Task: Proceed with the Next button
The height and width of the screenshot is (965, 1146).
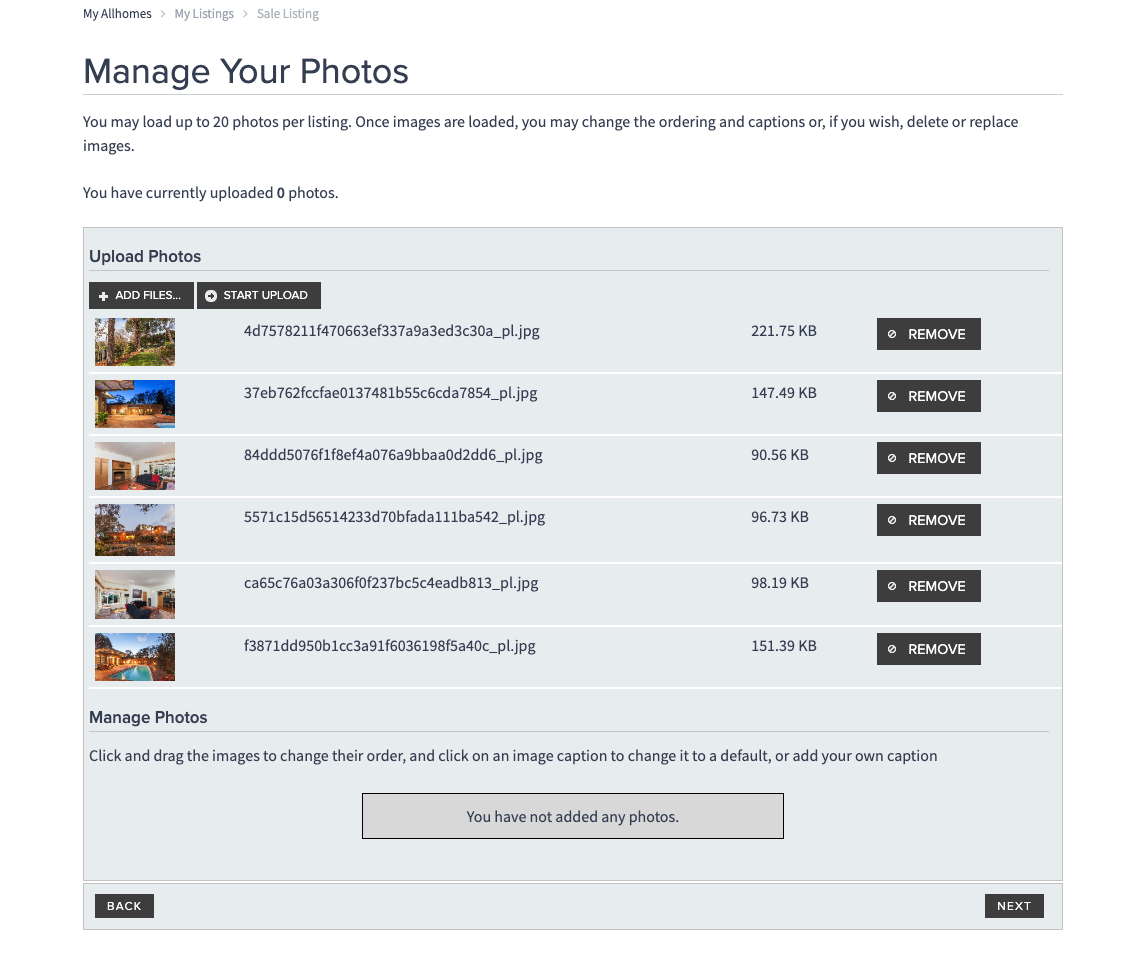Action: pos(1013,906)
